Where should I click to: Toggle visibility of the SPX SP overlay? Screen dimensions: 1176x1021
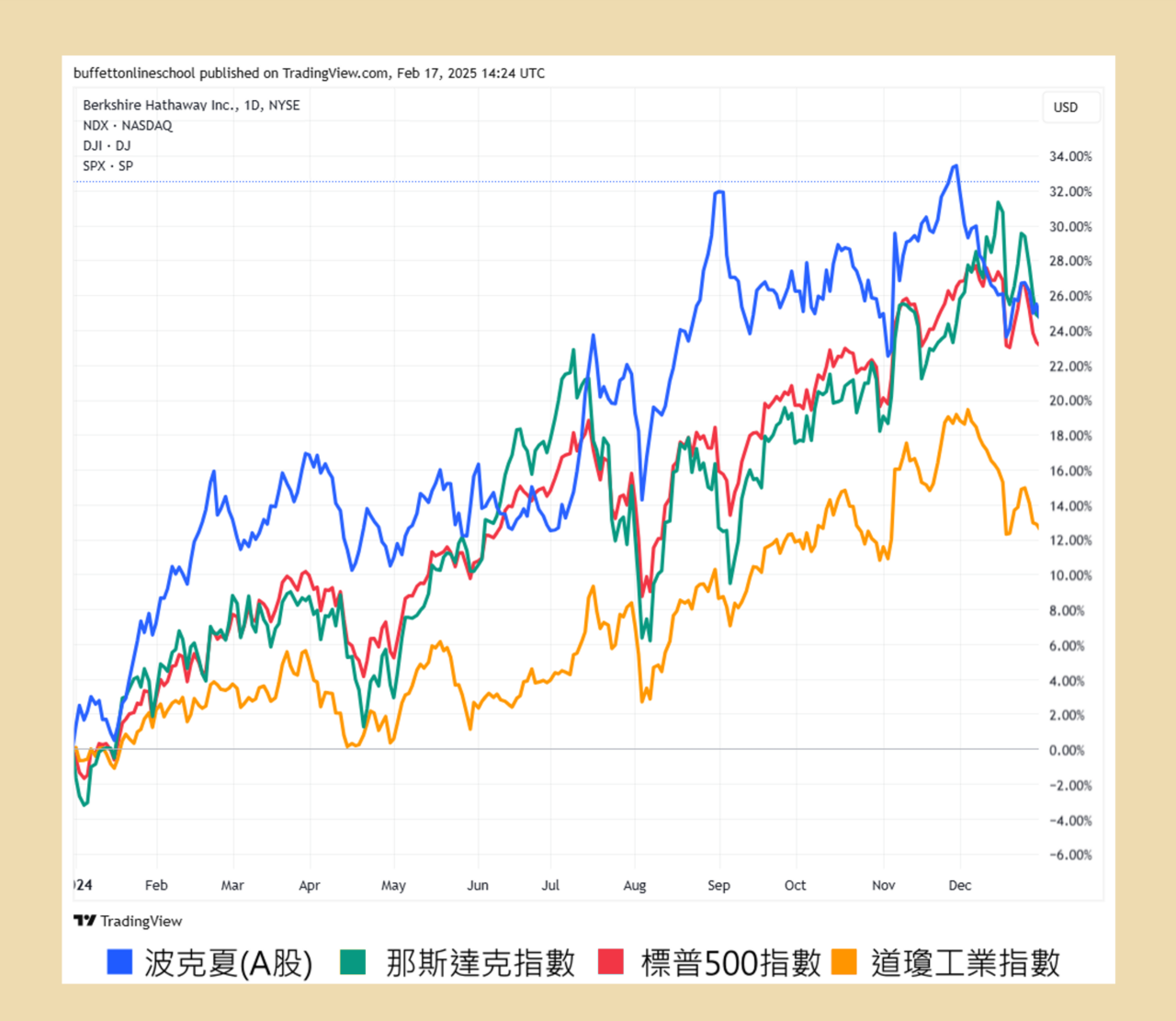[x=107, y=165]
